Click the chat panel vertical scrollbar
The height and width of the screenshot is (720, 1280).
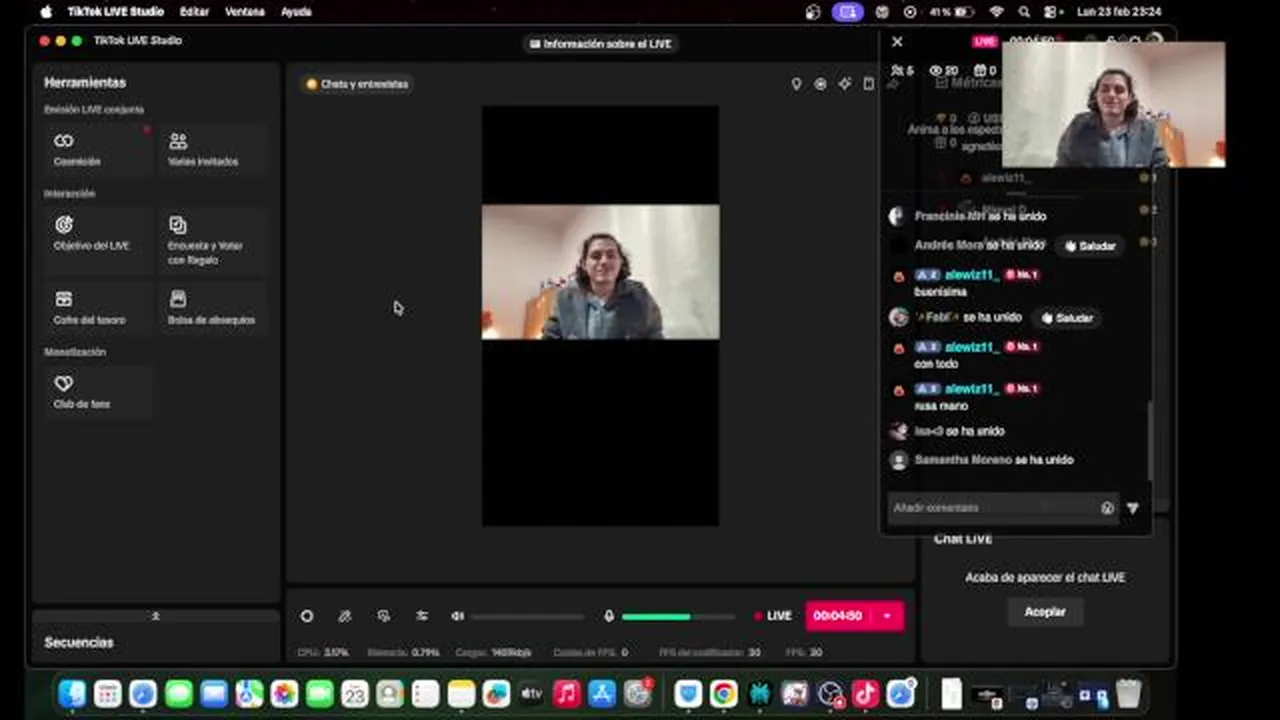[1150, 440]
